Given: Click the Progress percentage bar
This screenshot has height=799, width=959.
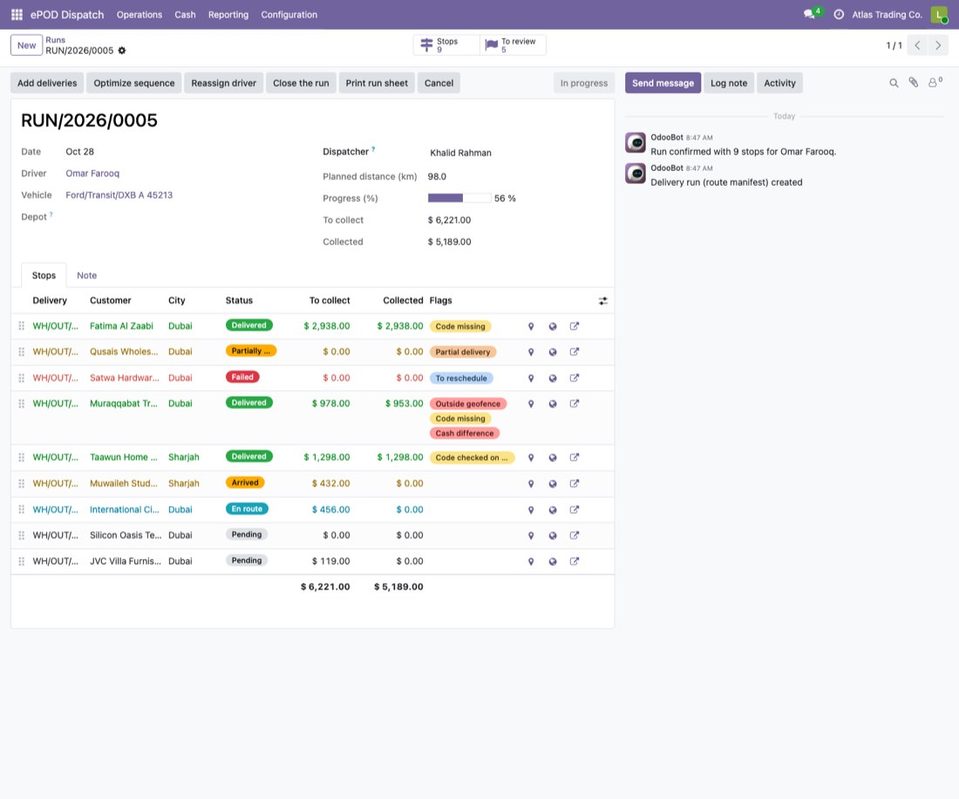Looking at the screenshot, I should click(x=459, y=198).
